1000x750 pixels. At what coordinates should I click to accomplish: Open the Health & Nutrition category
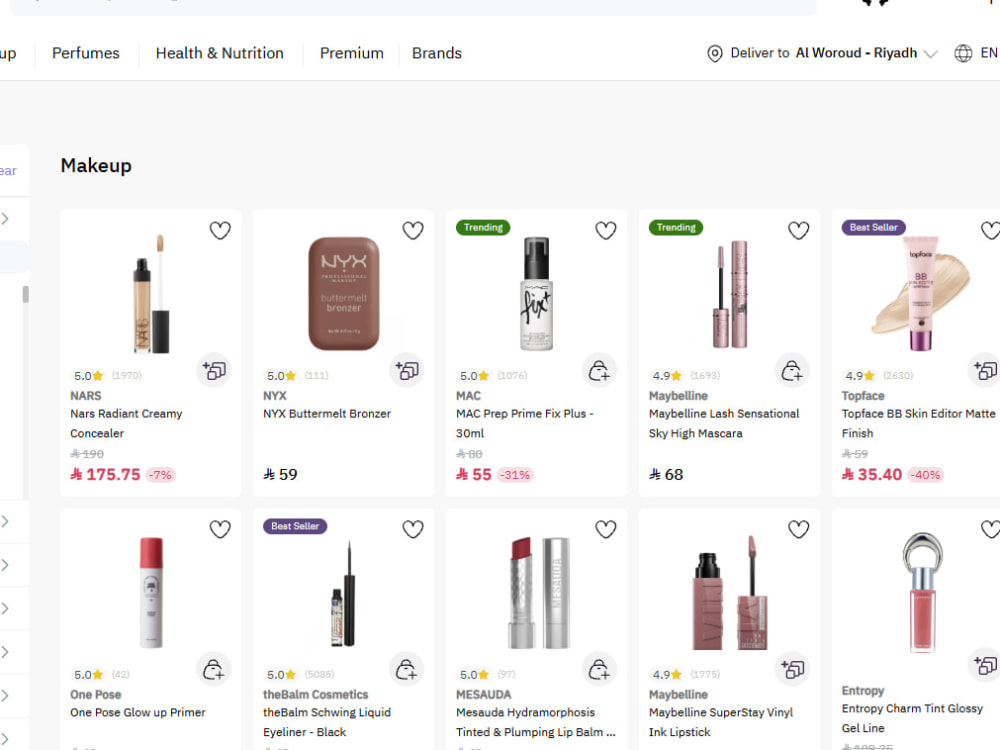[x=219, y=53]
